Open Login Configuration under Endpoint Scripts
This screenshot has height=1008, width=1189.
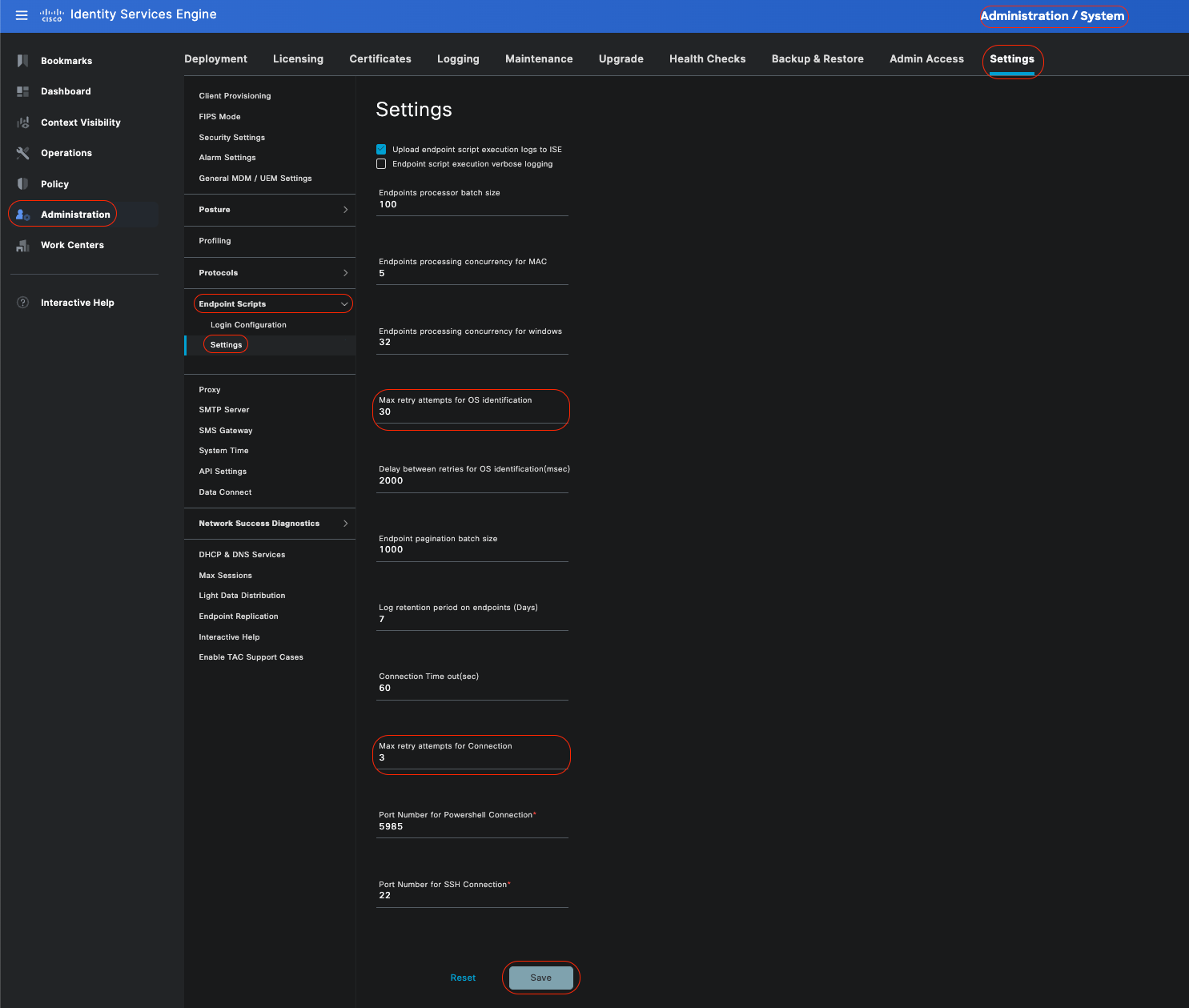248,325
